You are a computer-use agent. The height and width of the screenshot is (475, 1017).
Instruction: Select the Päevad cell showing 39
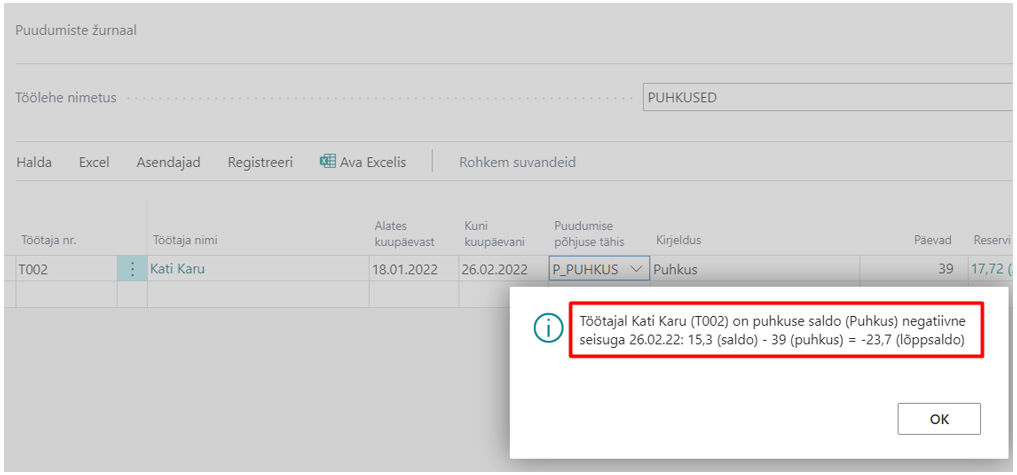tap(912, 269)
